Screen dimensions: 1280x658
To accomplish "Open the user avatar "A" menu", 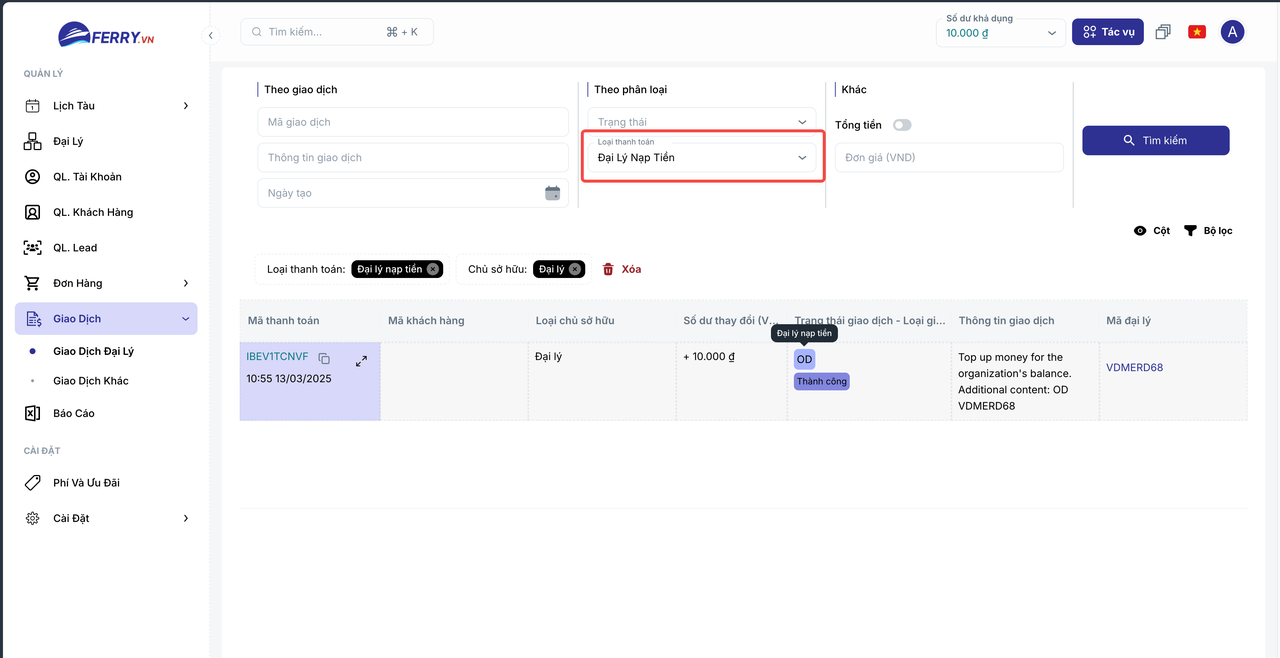I will [x=1233, y=32].
